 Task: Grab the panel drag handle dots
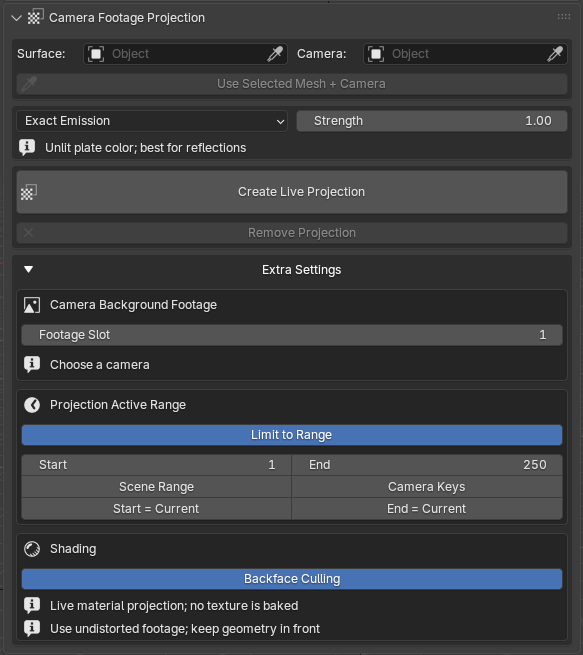tap(564, 17)
